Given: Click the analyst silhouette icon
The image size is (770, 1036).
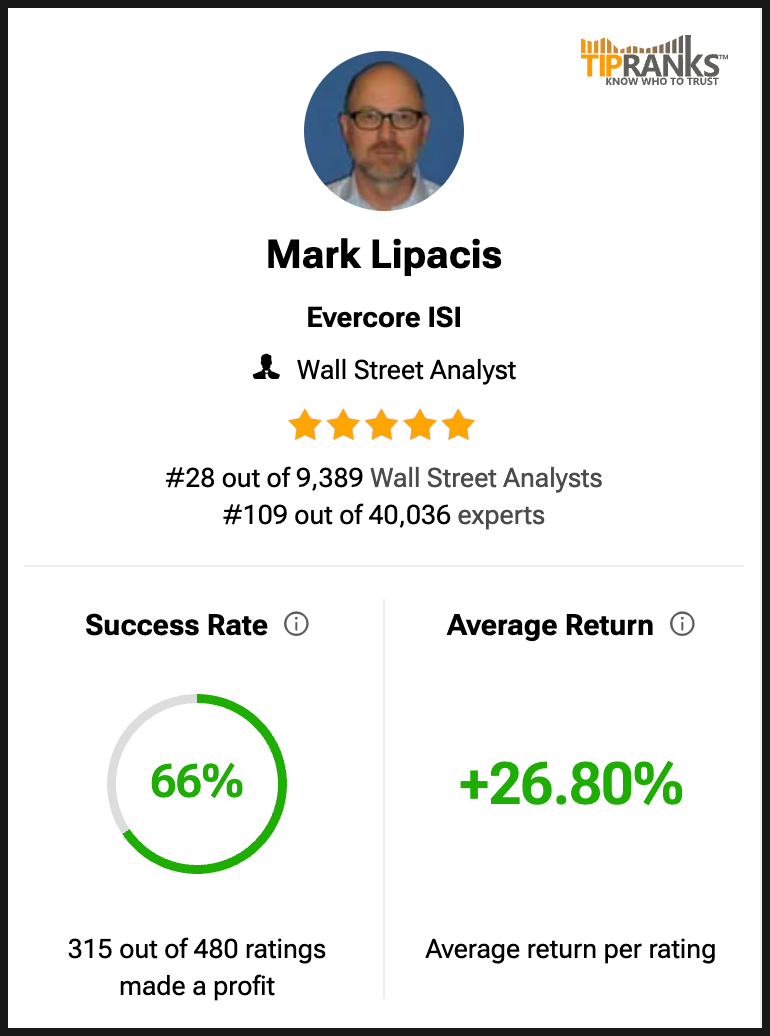Looking at the screenshot, I should pyautogui.click(x=266, y=368).
